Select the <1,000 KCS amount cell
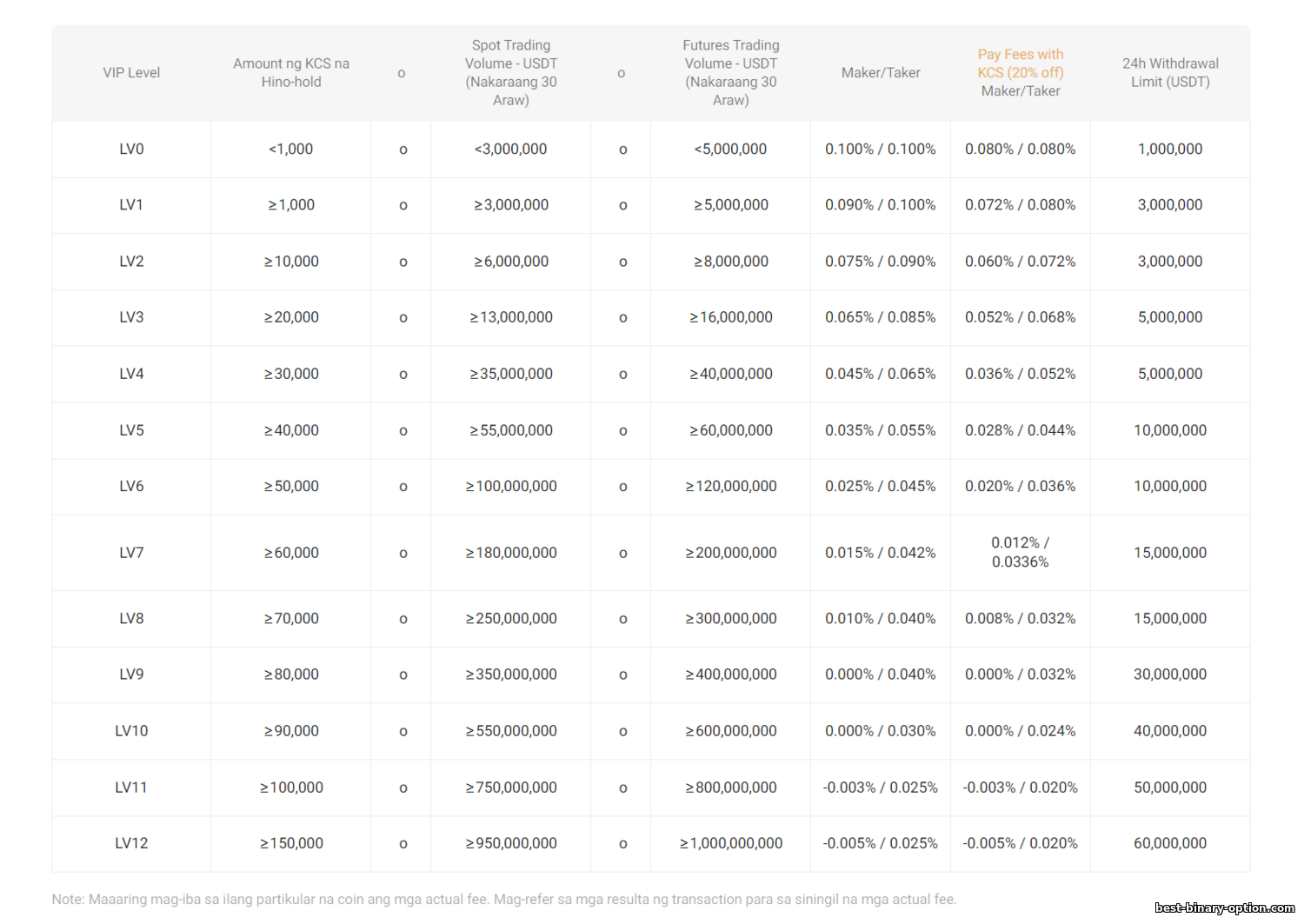The image size is (1304, 924). 291,149
